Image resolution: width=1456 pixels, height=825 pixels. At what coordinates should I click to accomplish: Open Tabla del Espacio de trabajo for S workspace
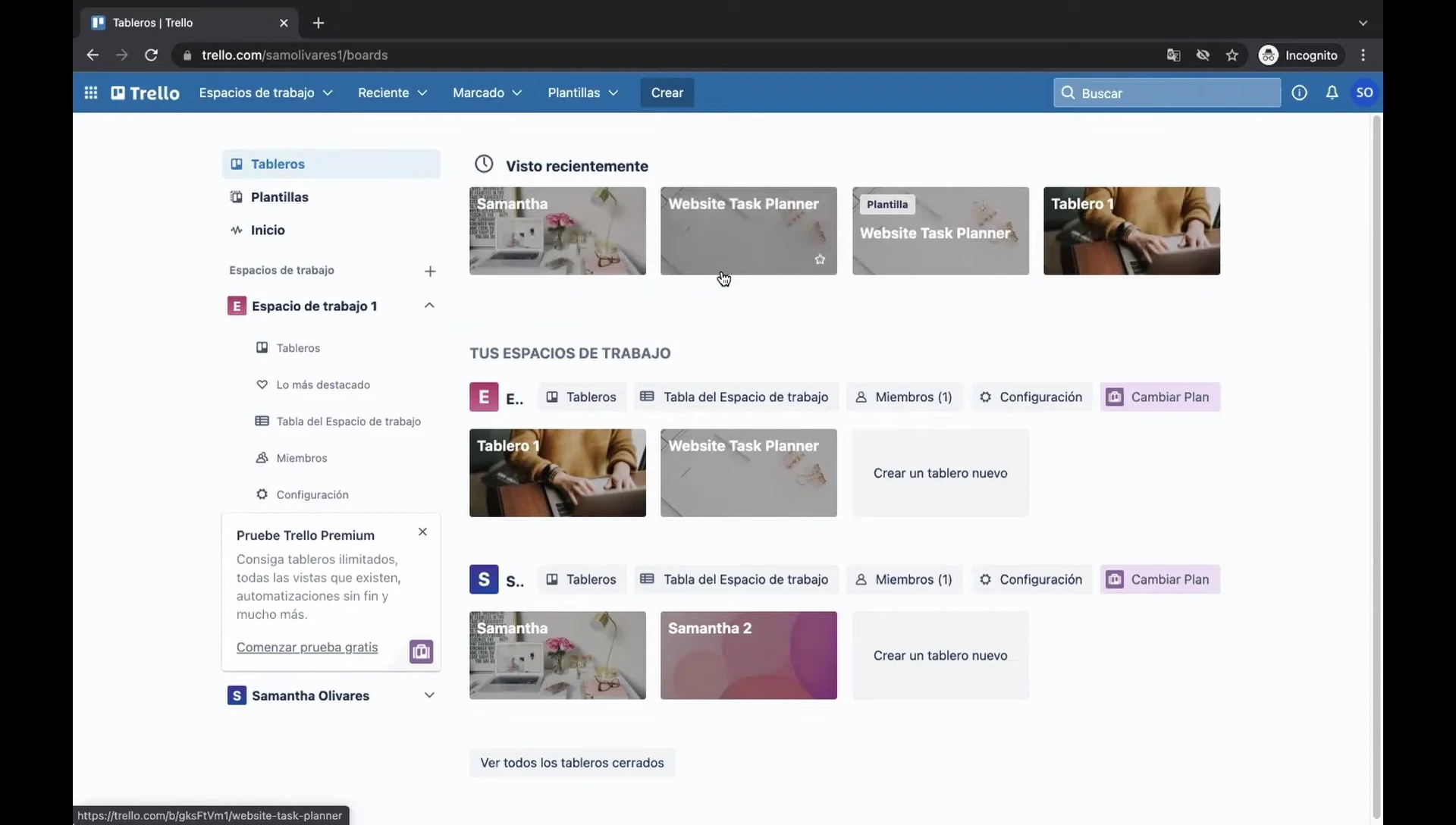pos(736,579)
